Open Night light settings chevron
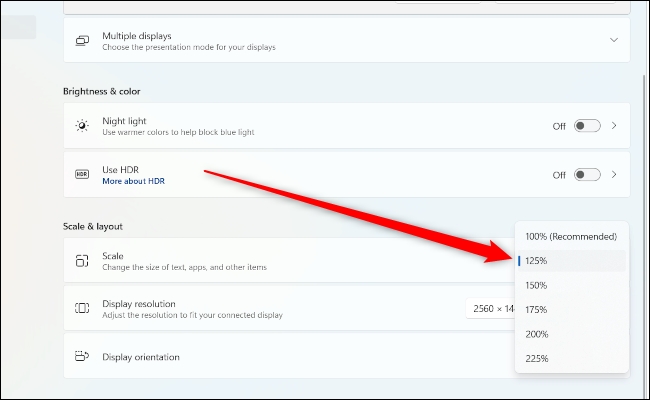This screenshot has width=650, height=400. click(614, 126)
